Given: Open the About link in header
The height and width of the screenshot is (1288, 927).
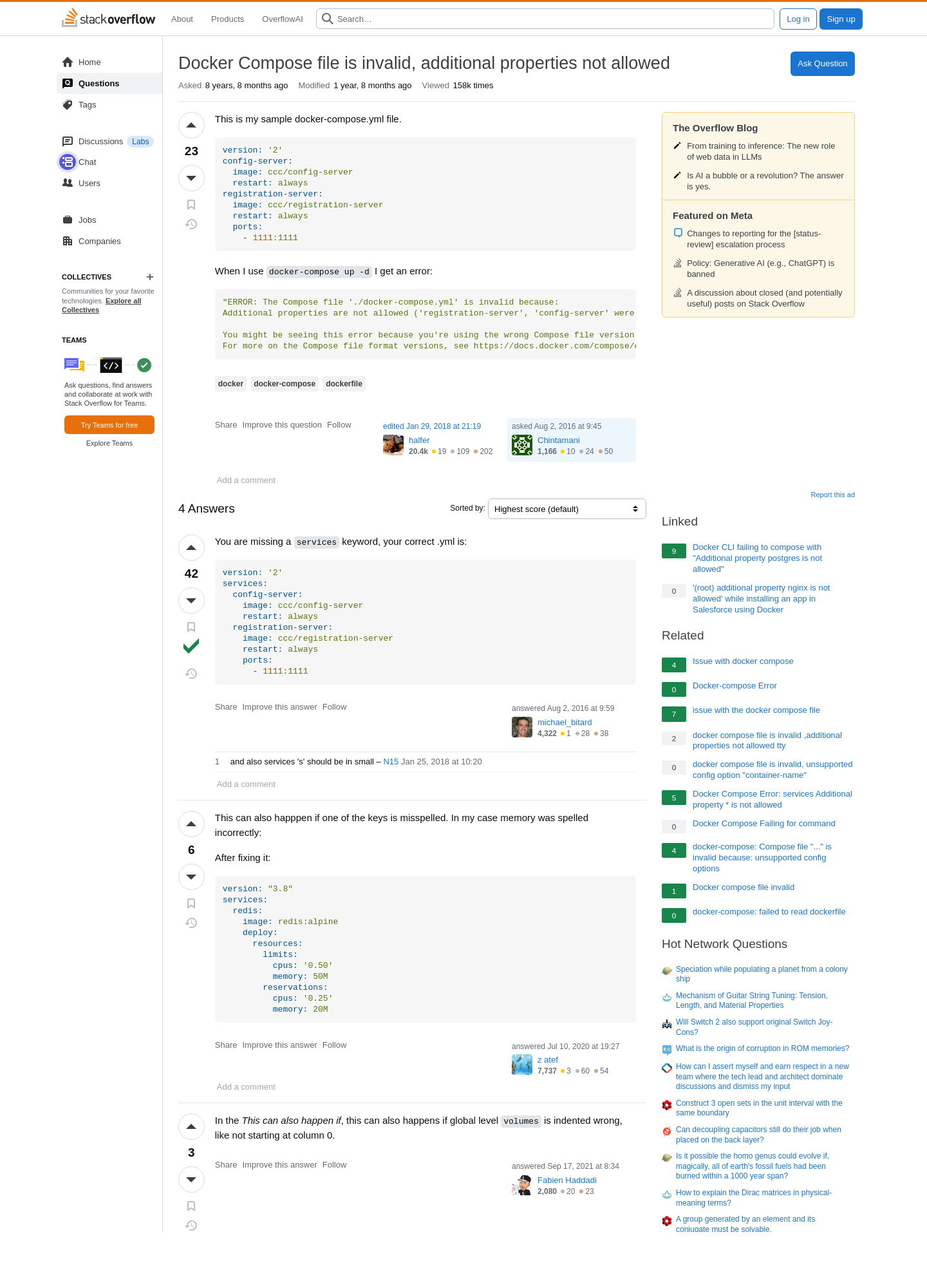Looking at the screenshot, I should pos(182,19).
